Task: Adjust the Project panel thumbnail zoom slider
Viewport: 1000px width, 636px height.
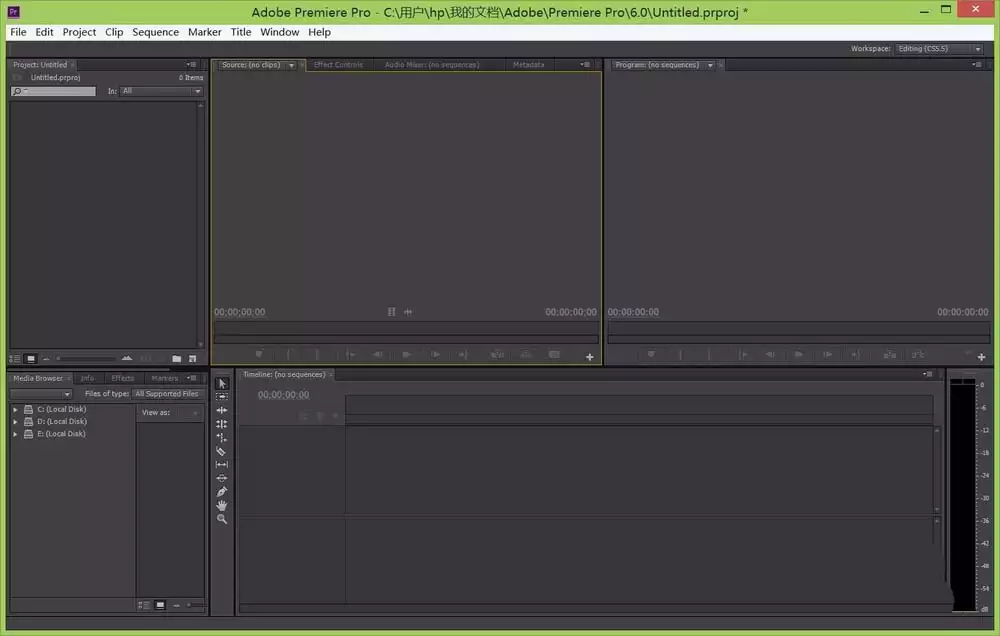Action: tap(90, 358)
